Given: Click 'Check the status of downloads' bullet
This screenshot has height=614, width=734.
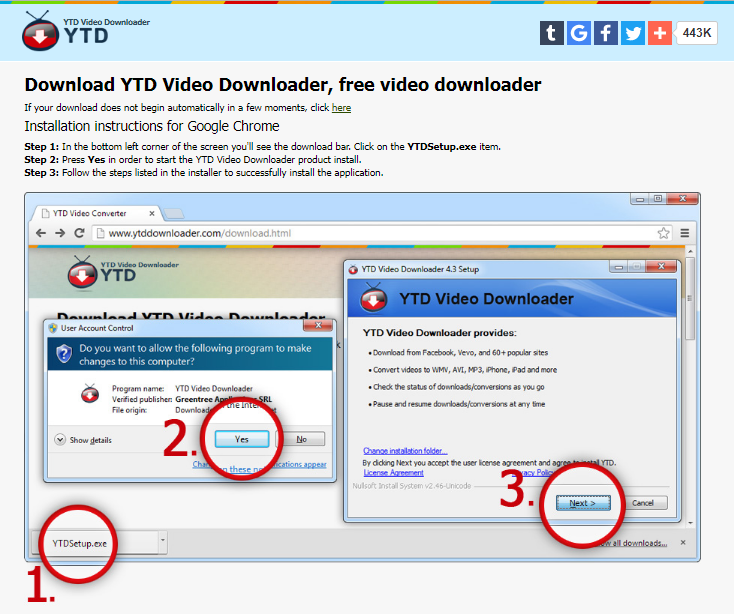Looking at the screenshot, I should (456, 387).
